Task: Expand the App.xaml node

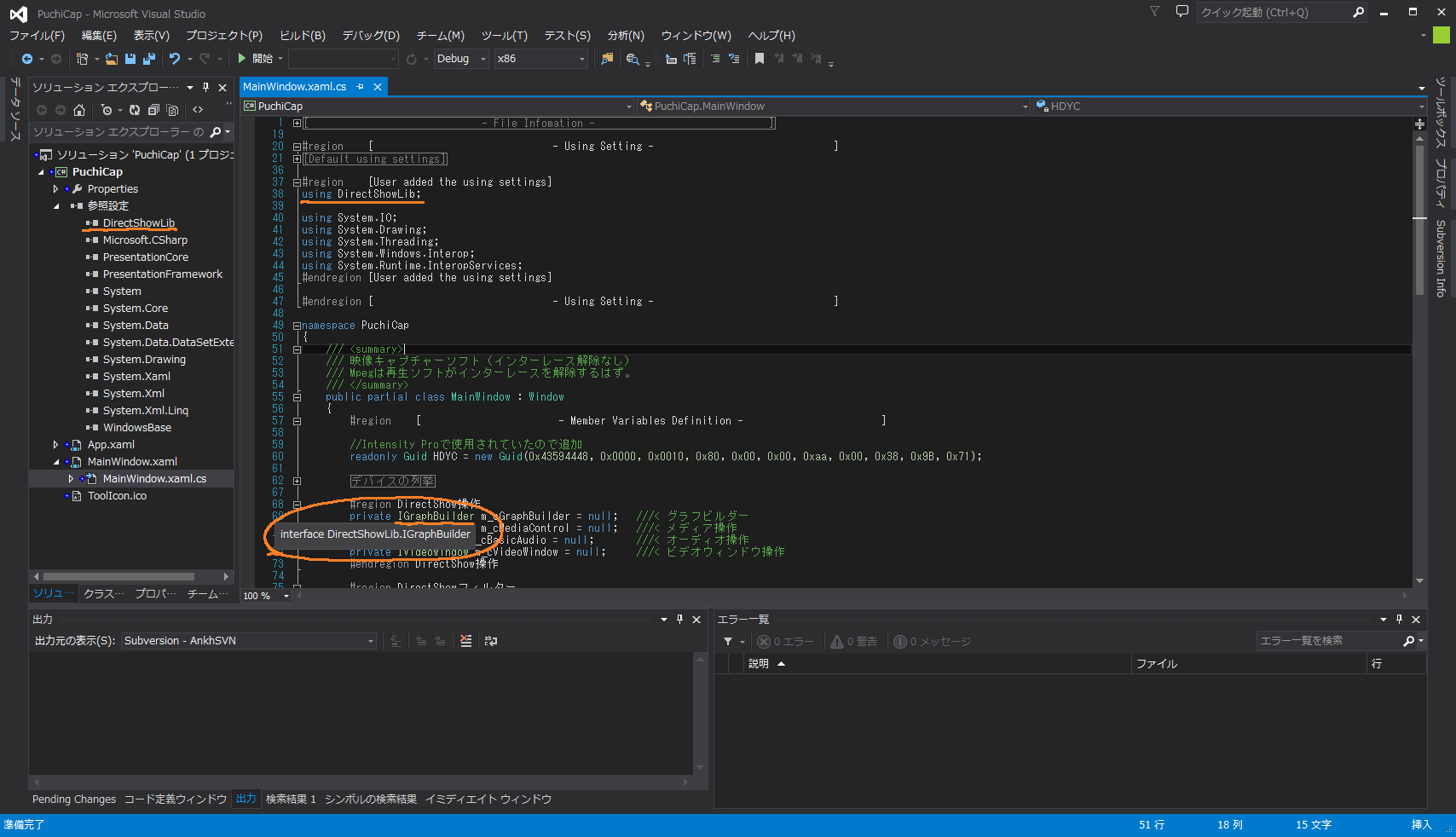Action: click(x=55, y=445)
